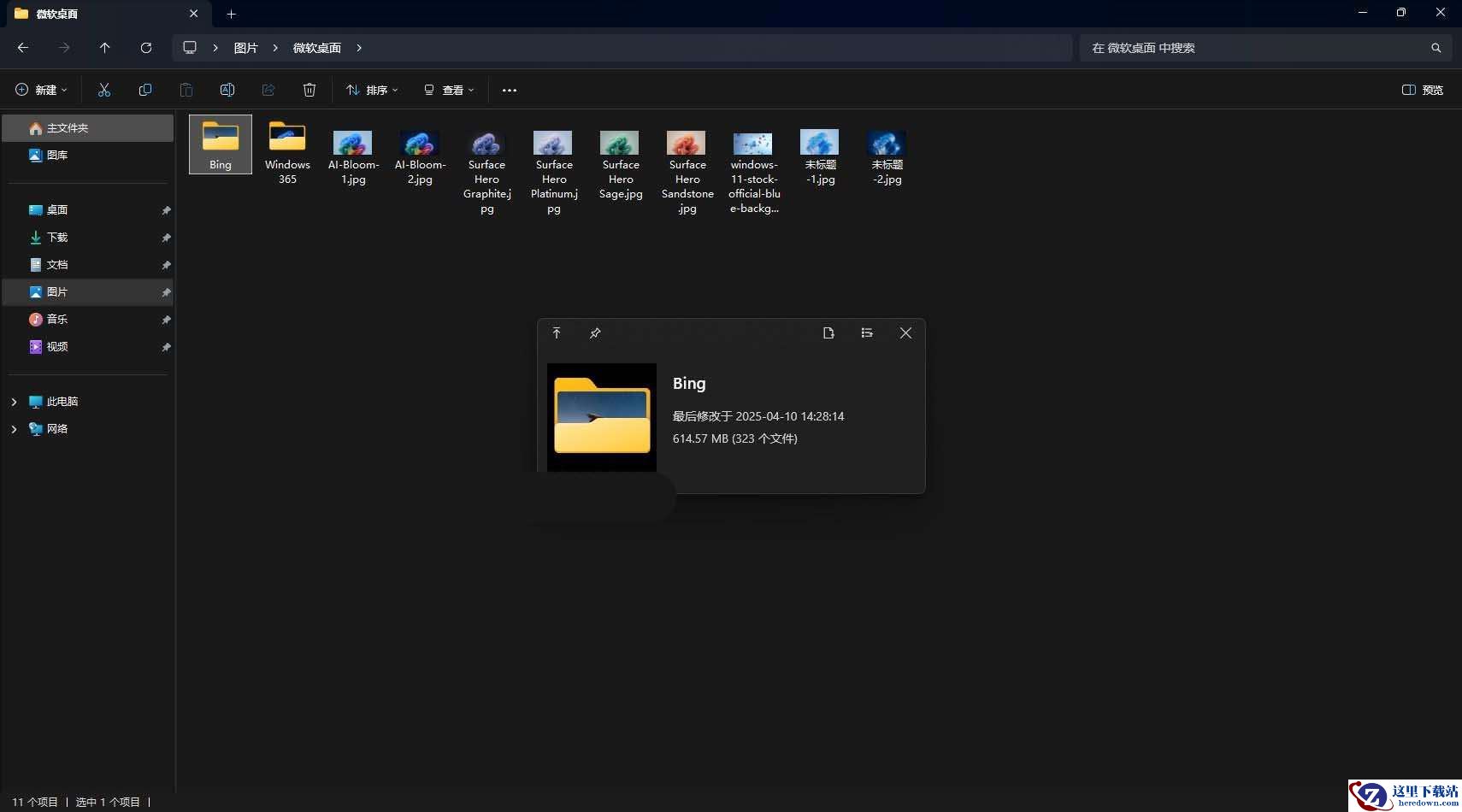
Task: Open 主文件夹 in the sidebar
Action: click(x=88, y=128)
